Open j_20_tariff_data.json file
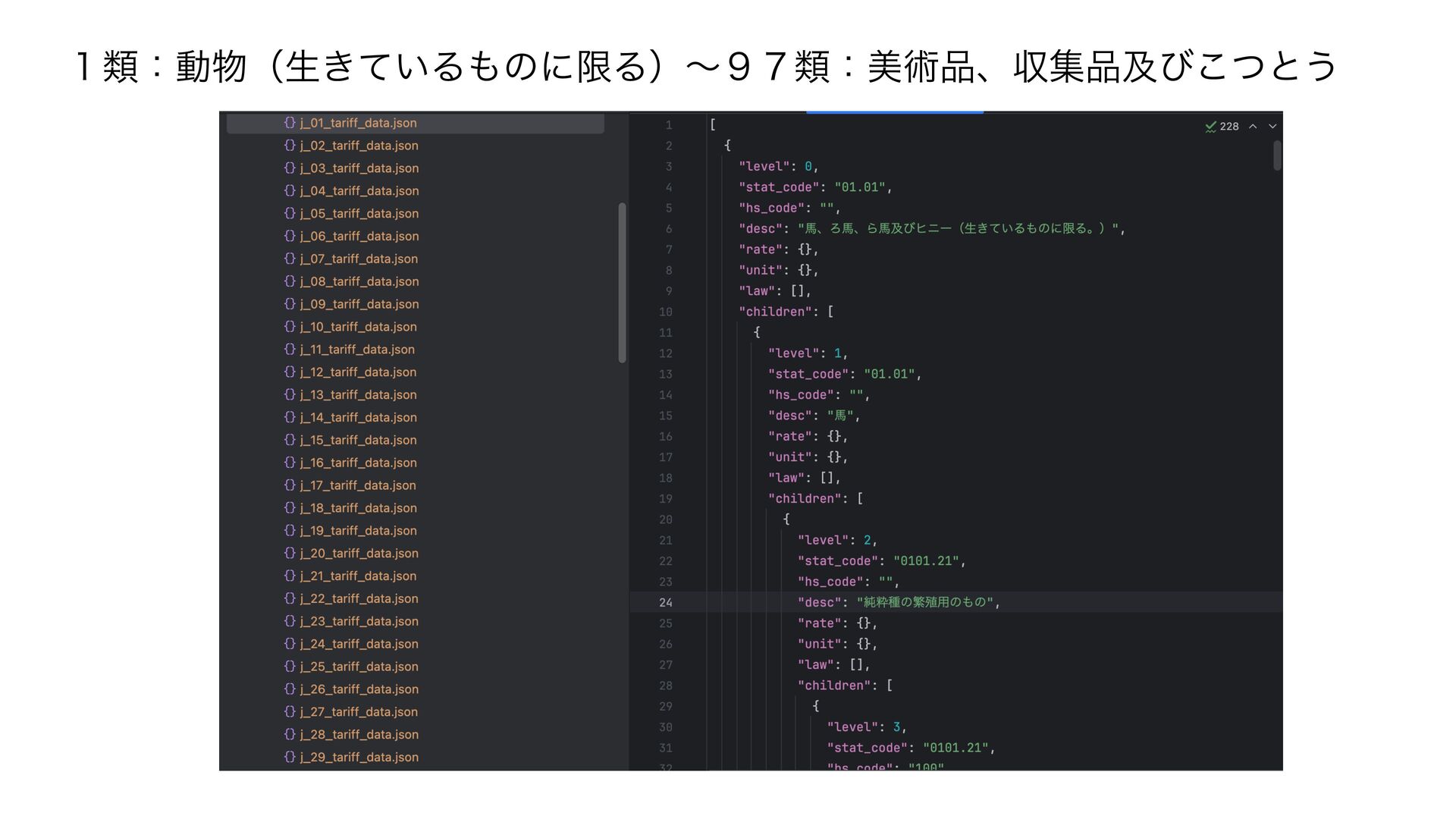The height and width of the screenshot is (819, 1456). click(x=351, y=554)
